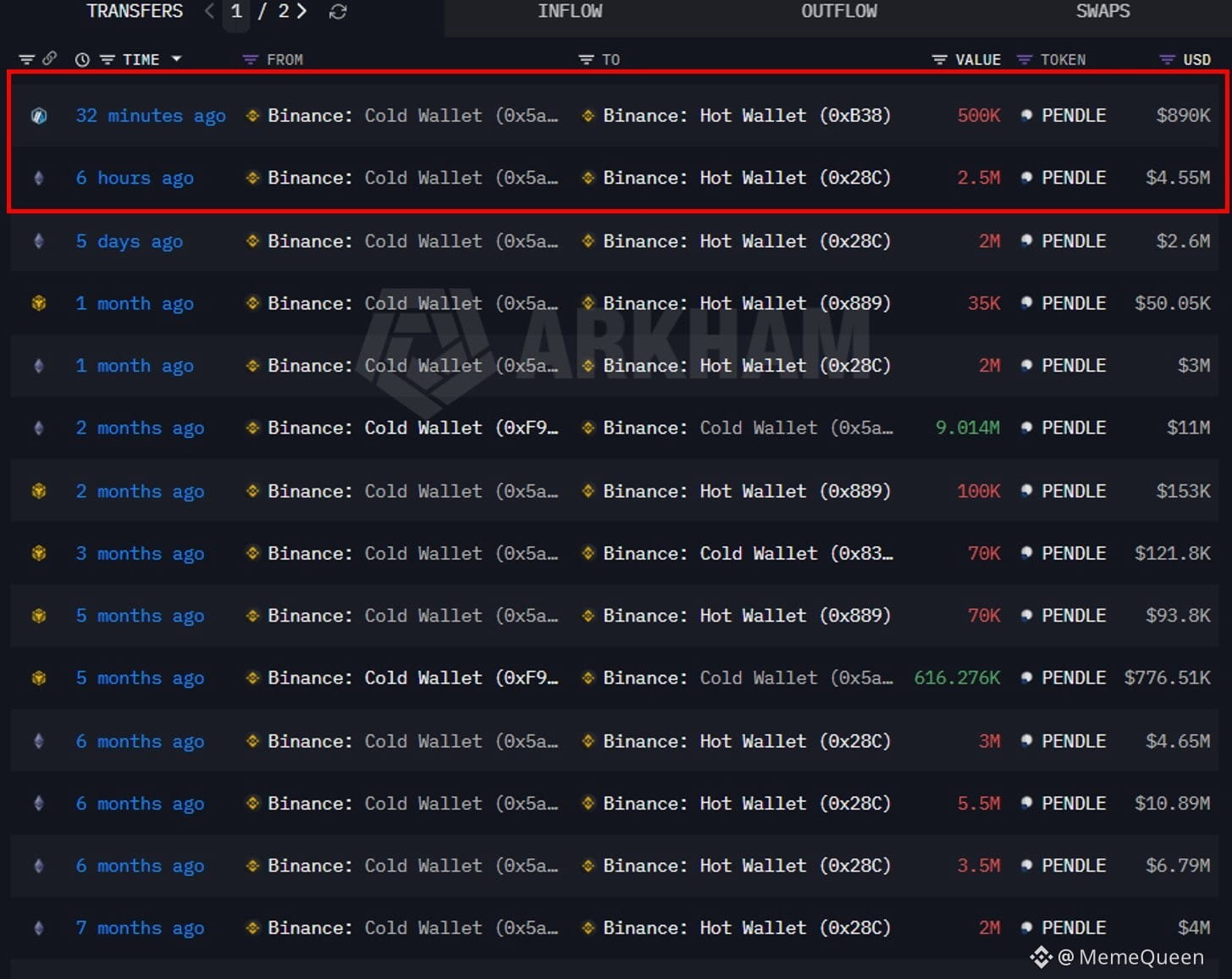Open the PENDLE token link on the $4.55M row
This screenshot has width=1232, height=979.
[1074, 178]
